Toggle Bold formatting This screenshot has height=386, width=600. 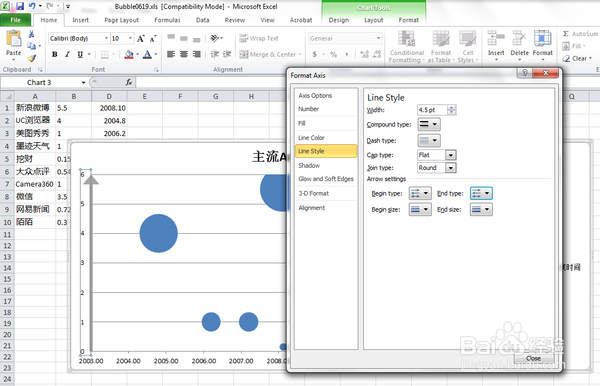[x=55, y=54]
